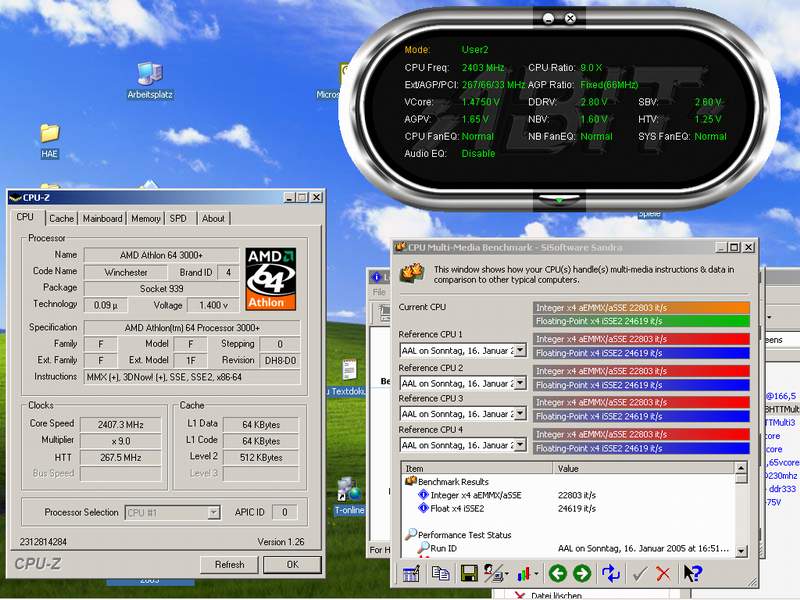Click the AMD Athlon 64 logo
800x600 pixels.
[x=271, y=279]
